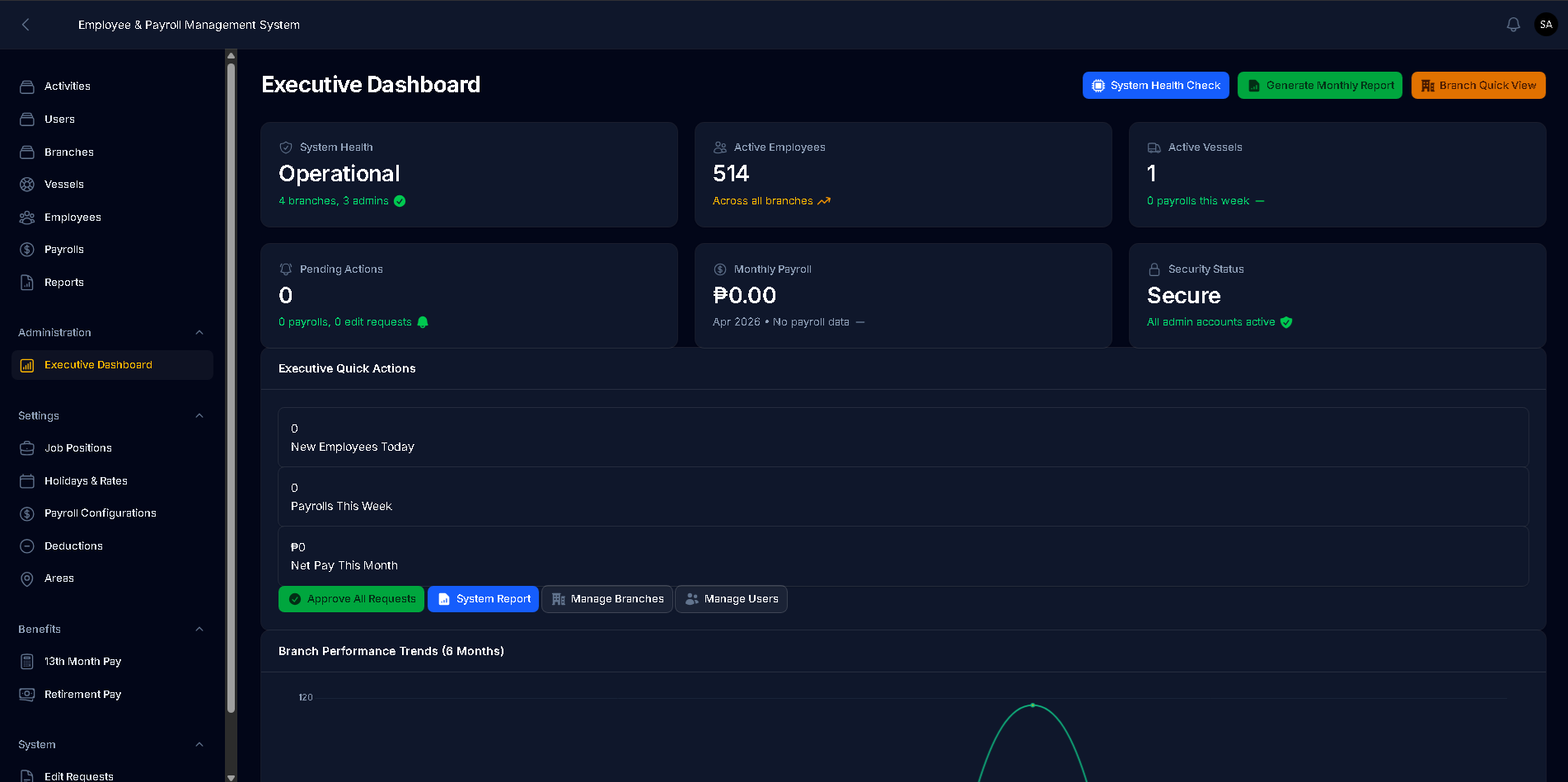Collapse the Benefits section

click(x=199, y=630)
